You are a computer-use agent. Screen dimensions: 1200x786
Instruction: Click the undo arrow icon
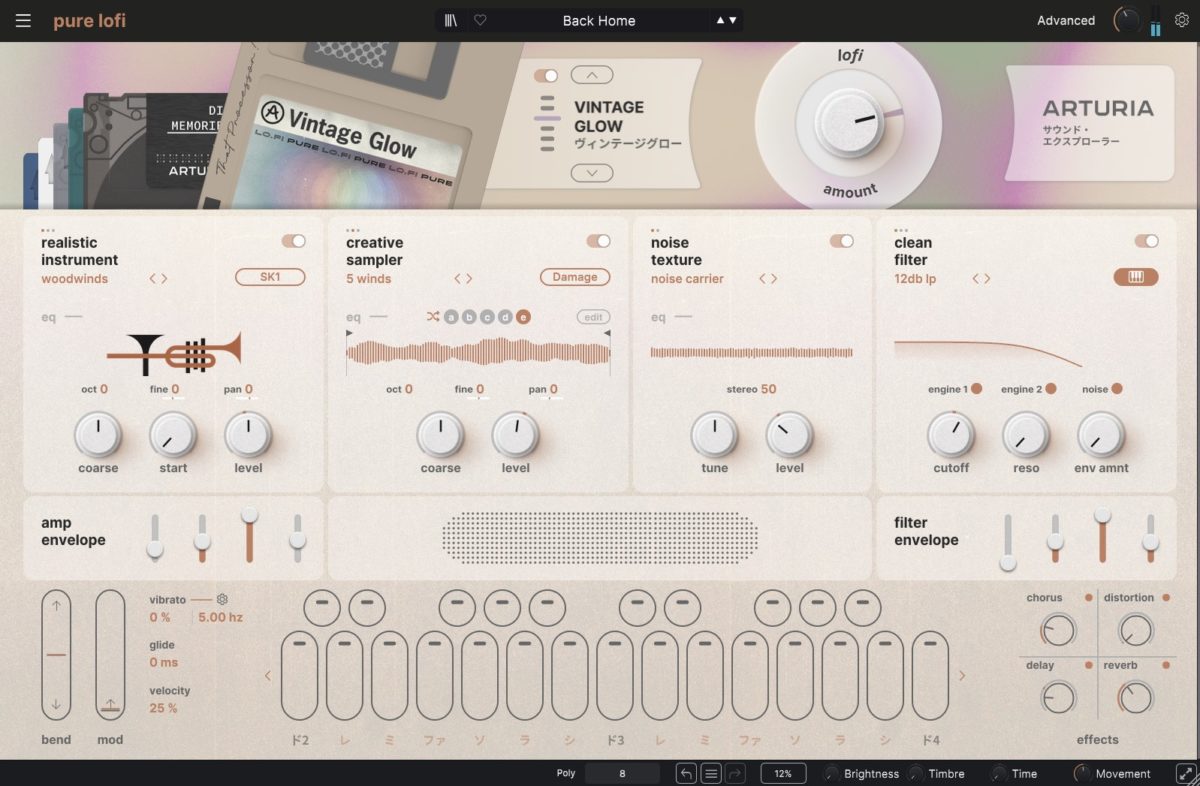[x=686, y=773]
